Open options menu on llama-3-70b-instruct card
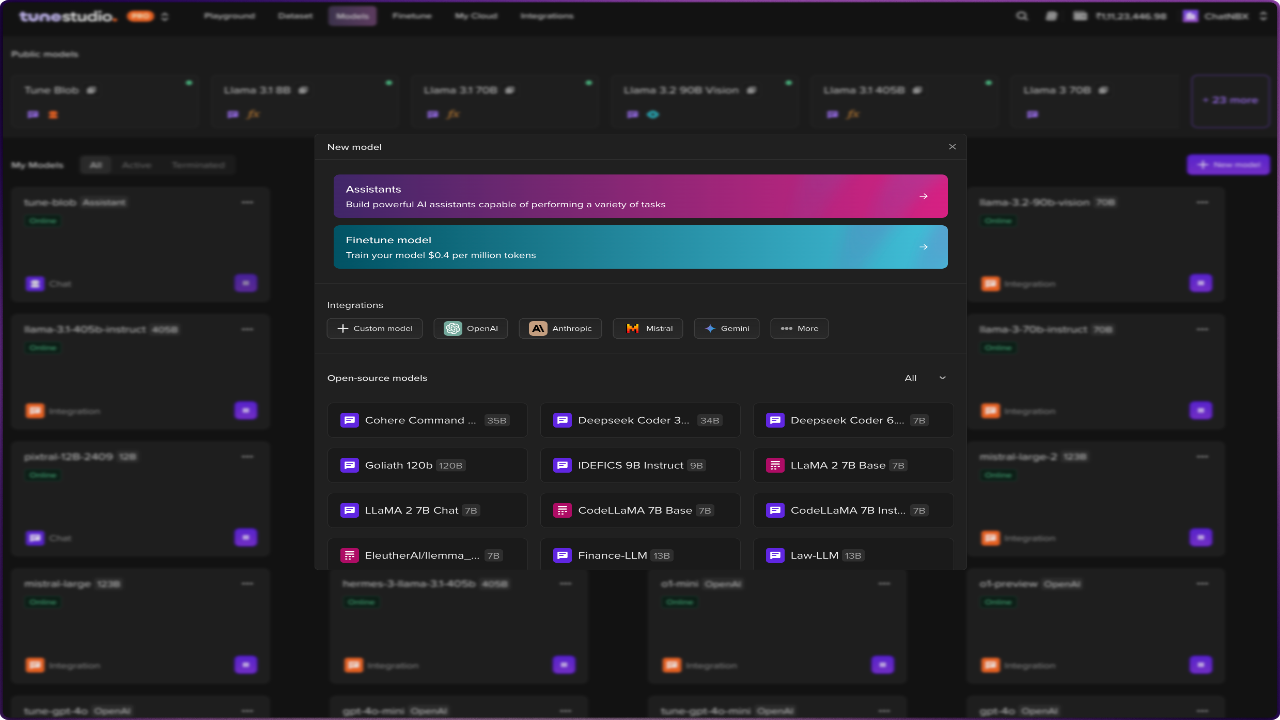This screenshot has width=1280, height=720. (1203, 329)
